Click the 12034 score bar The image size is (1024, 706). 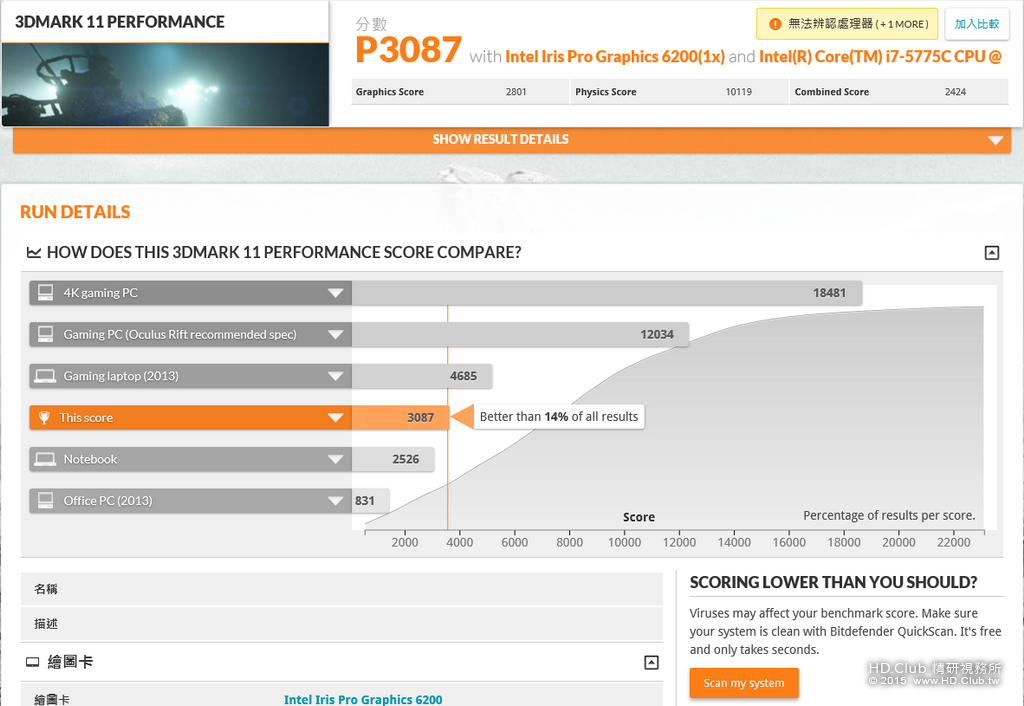click(x=520, y=335)
